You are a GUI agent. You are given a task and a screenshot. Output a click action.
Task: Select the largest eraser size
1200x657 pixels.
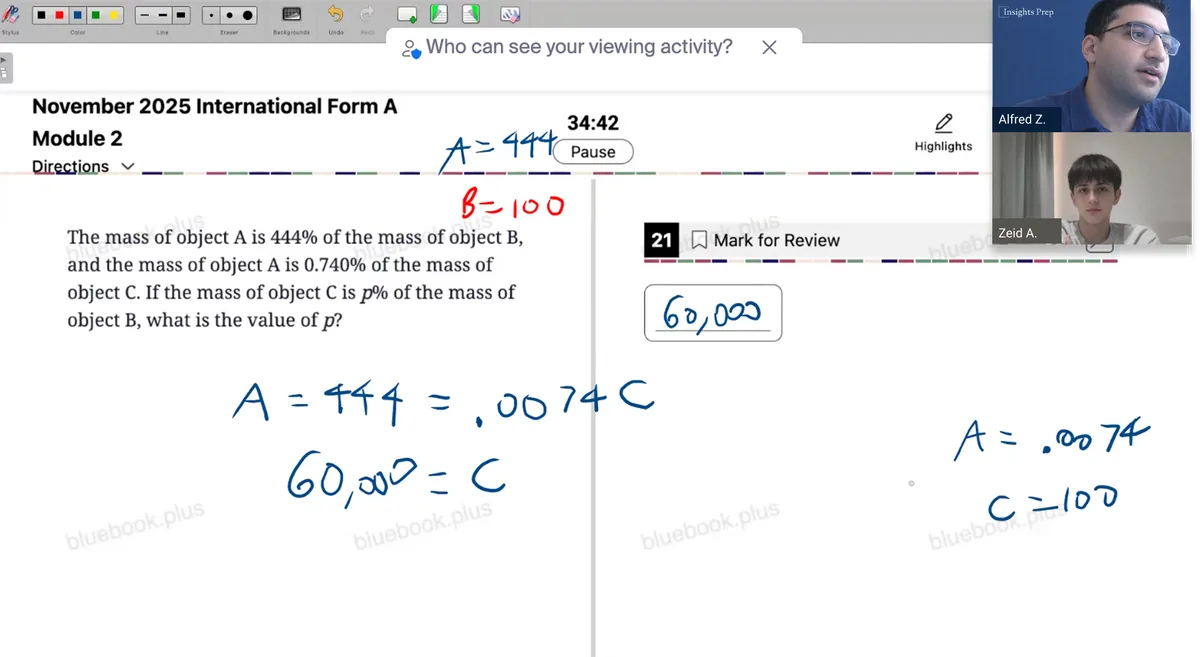click(248, 16)
